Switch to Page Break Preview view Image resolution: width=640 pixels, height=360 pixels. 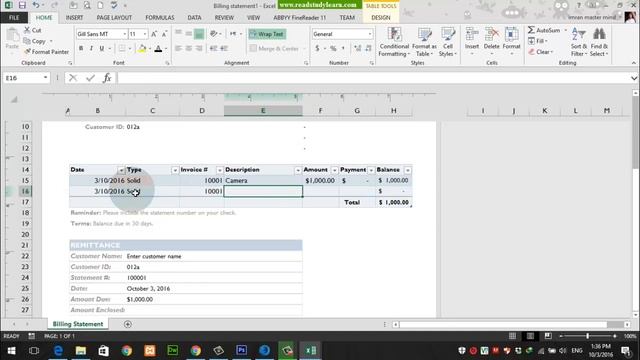548,336
